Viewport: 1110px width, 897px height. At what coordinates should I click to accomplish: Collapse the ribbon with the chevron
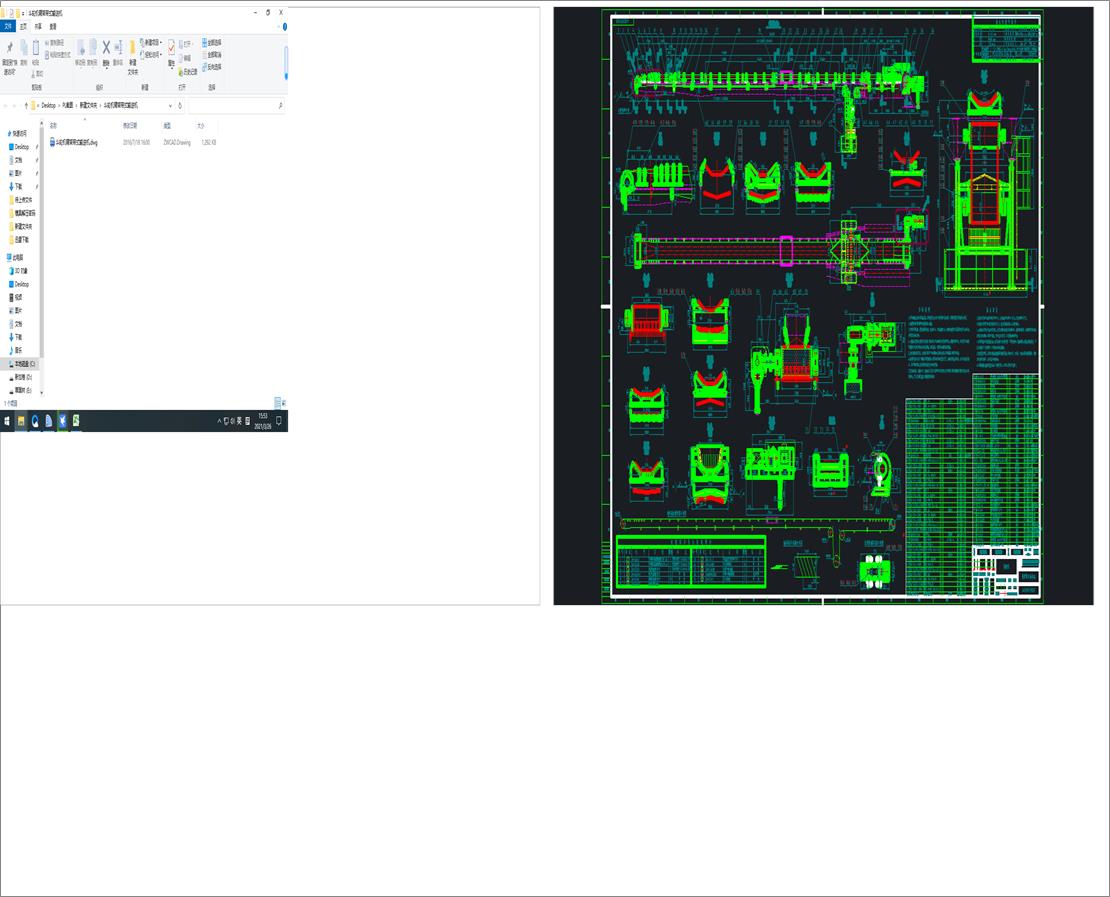[x=278, y=26]
